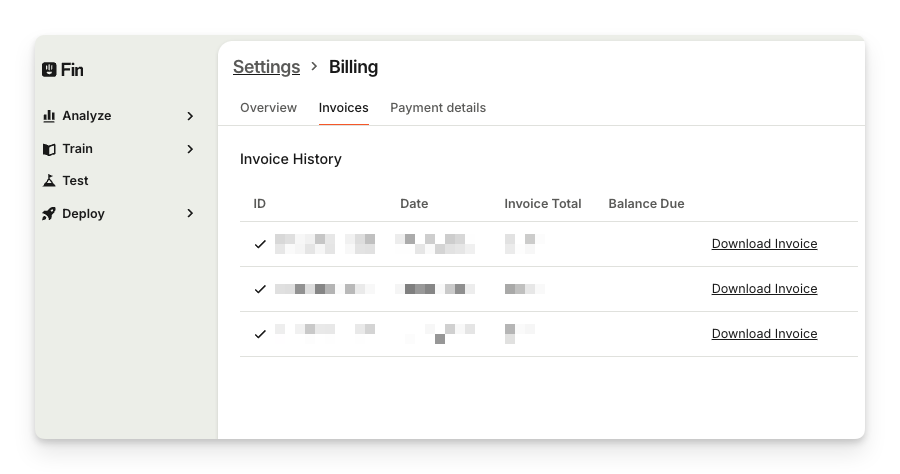Click the Fin logo icon

49,70
